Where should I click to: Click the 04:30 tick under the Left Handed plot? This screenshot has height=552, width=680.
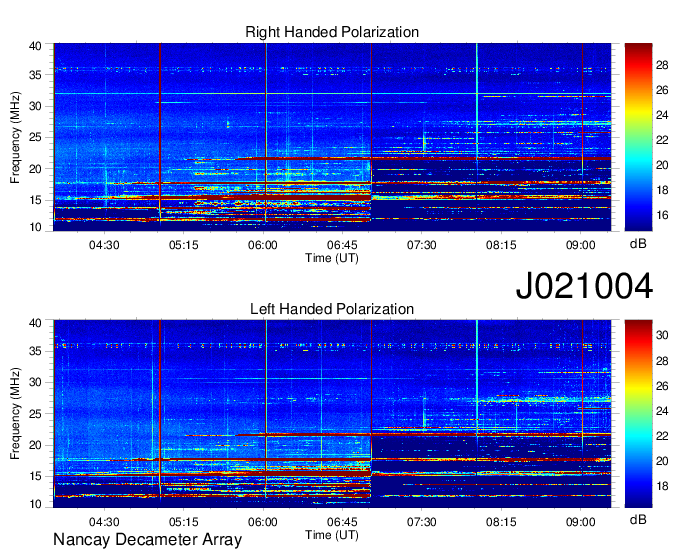click(104, 522)
